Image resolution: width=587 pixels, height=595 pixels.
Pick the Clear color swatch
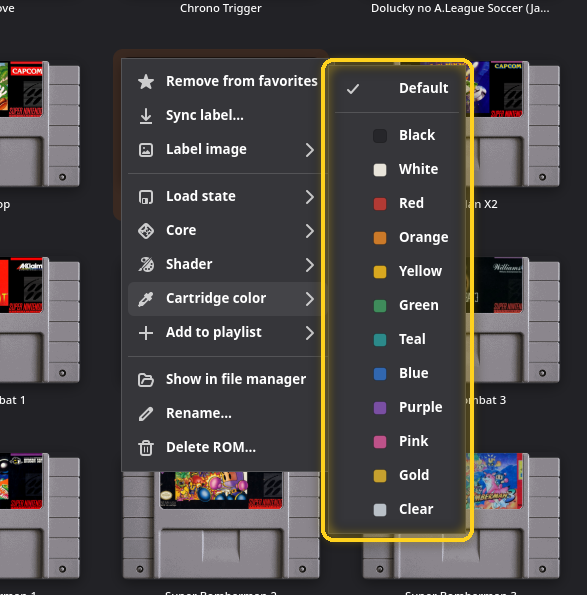coord(380,510)
